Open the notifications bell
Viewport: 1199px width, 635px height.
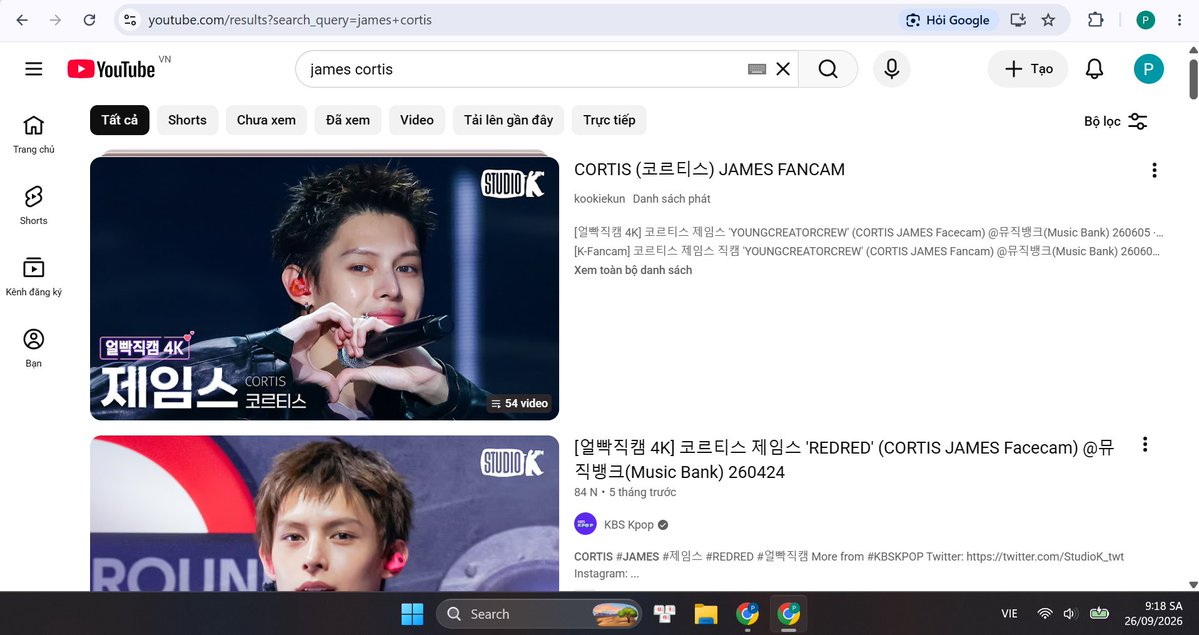click(x=1095, y=69)
